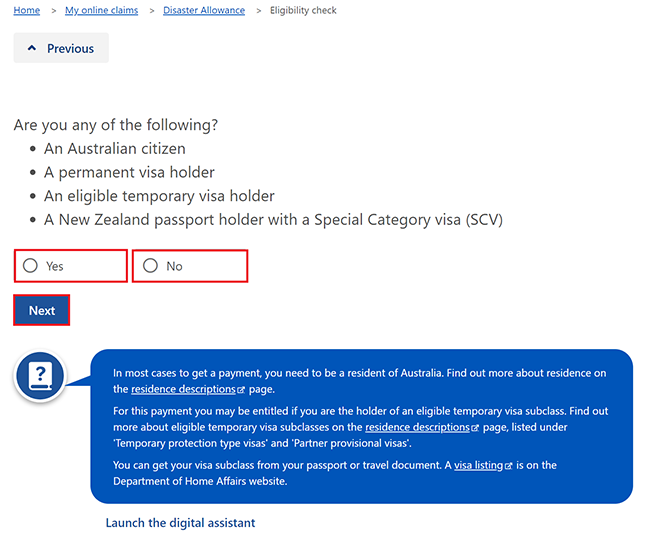Click the Next button
The width and height of the screenshot is (650, 541).
[41, 310]
